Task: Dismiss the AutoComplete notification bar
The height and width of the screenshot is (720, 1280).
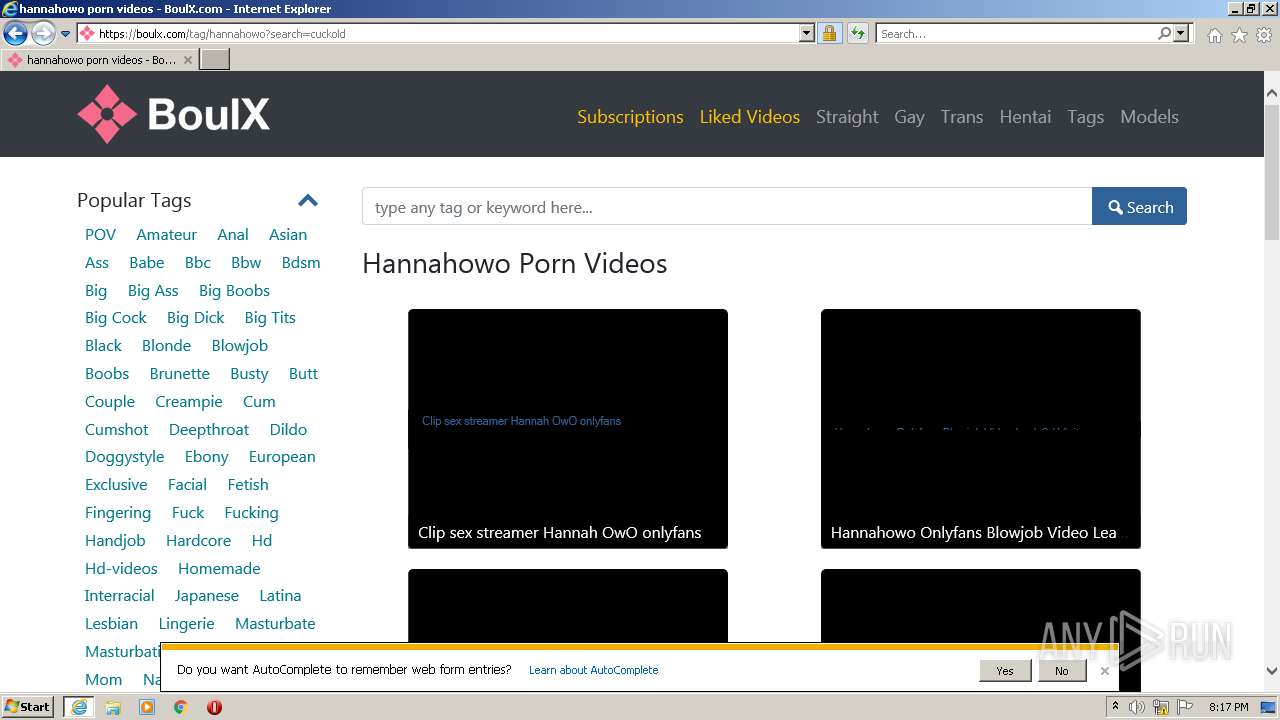Action: tap(1104, 671)
